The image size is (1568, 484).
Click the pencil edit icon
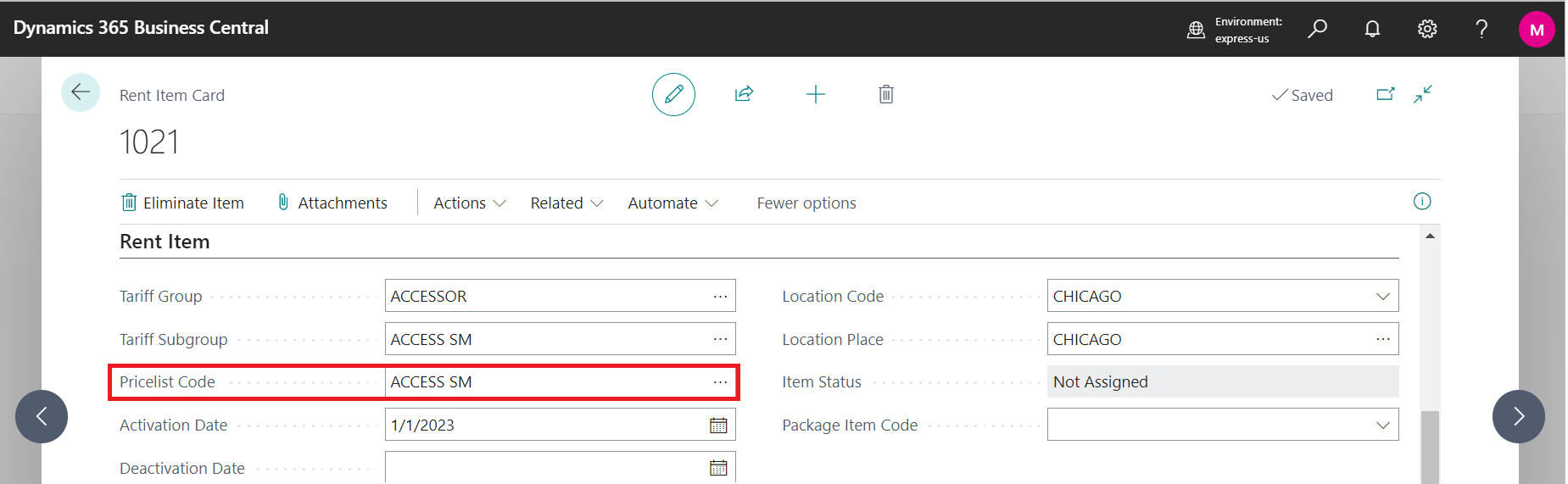pyautogui.click(x=673, y=94)
